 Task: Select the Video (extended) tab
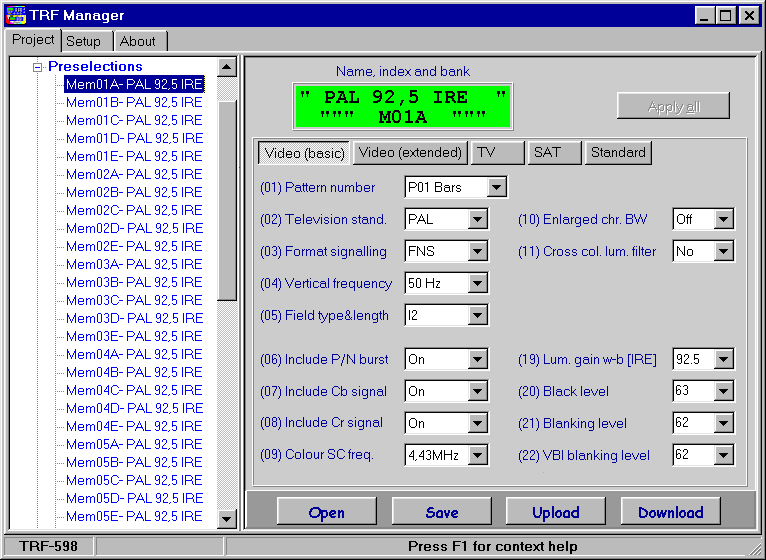[x=411, y=152]
